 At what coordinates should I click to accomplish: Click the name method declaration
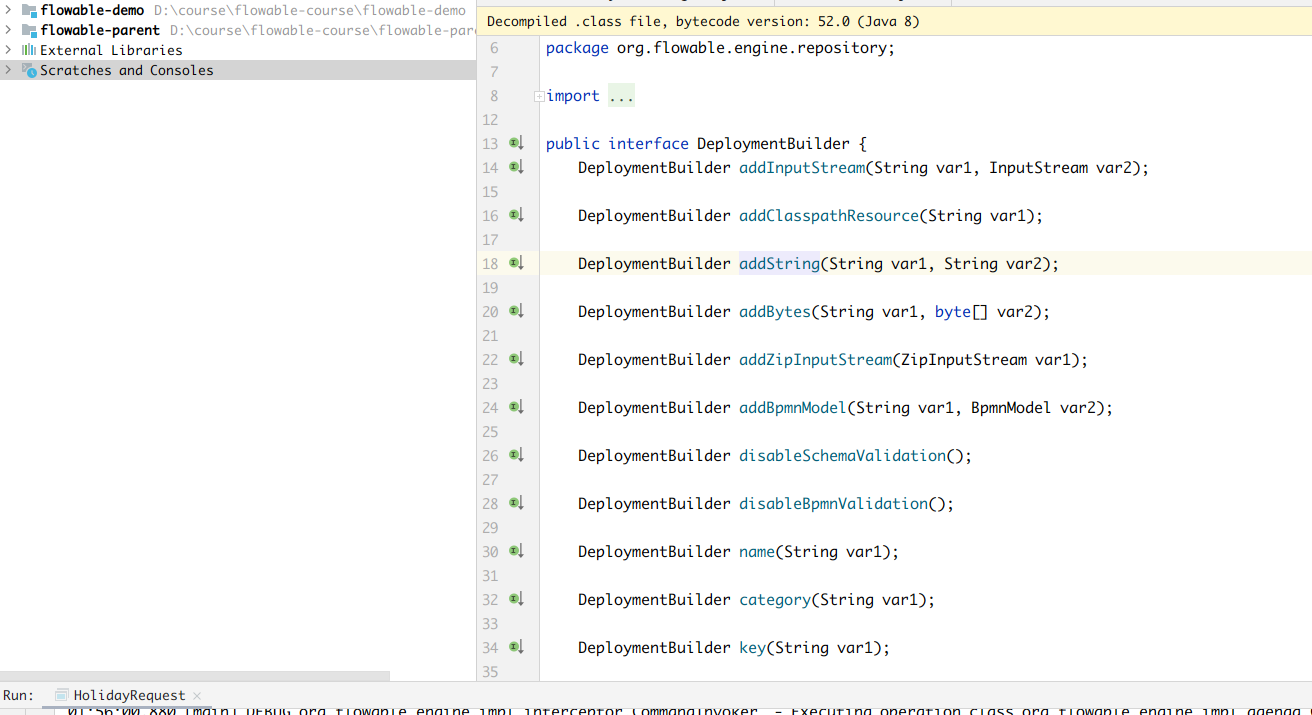coord(757,552)
